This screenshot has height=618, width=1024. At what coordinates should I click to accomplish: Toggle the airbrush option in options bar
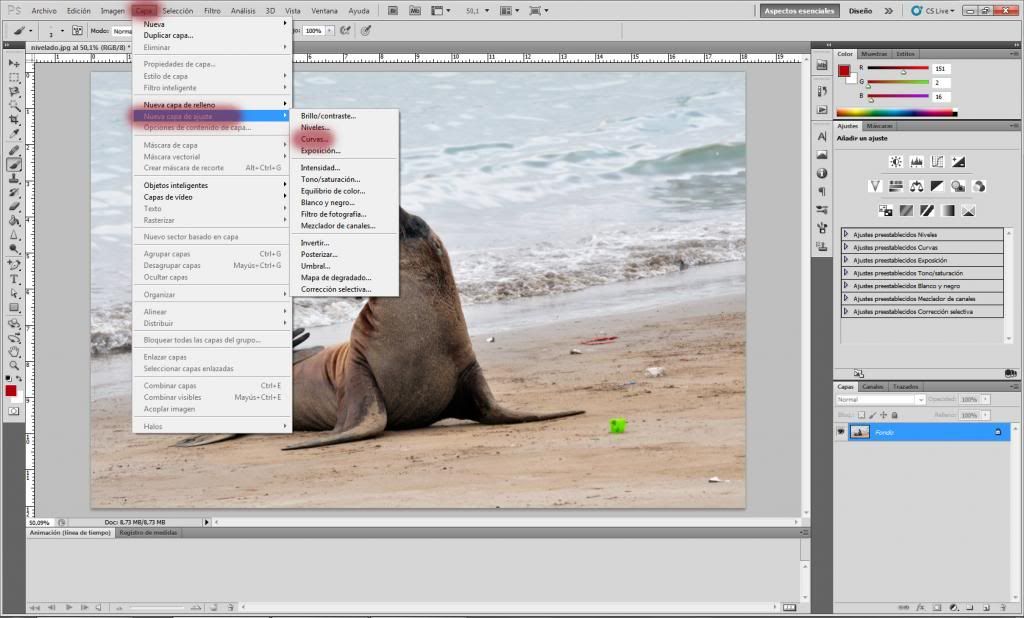[x=345, y=31]
